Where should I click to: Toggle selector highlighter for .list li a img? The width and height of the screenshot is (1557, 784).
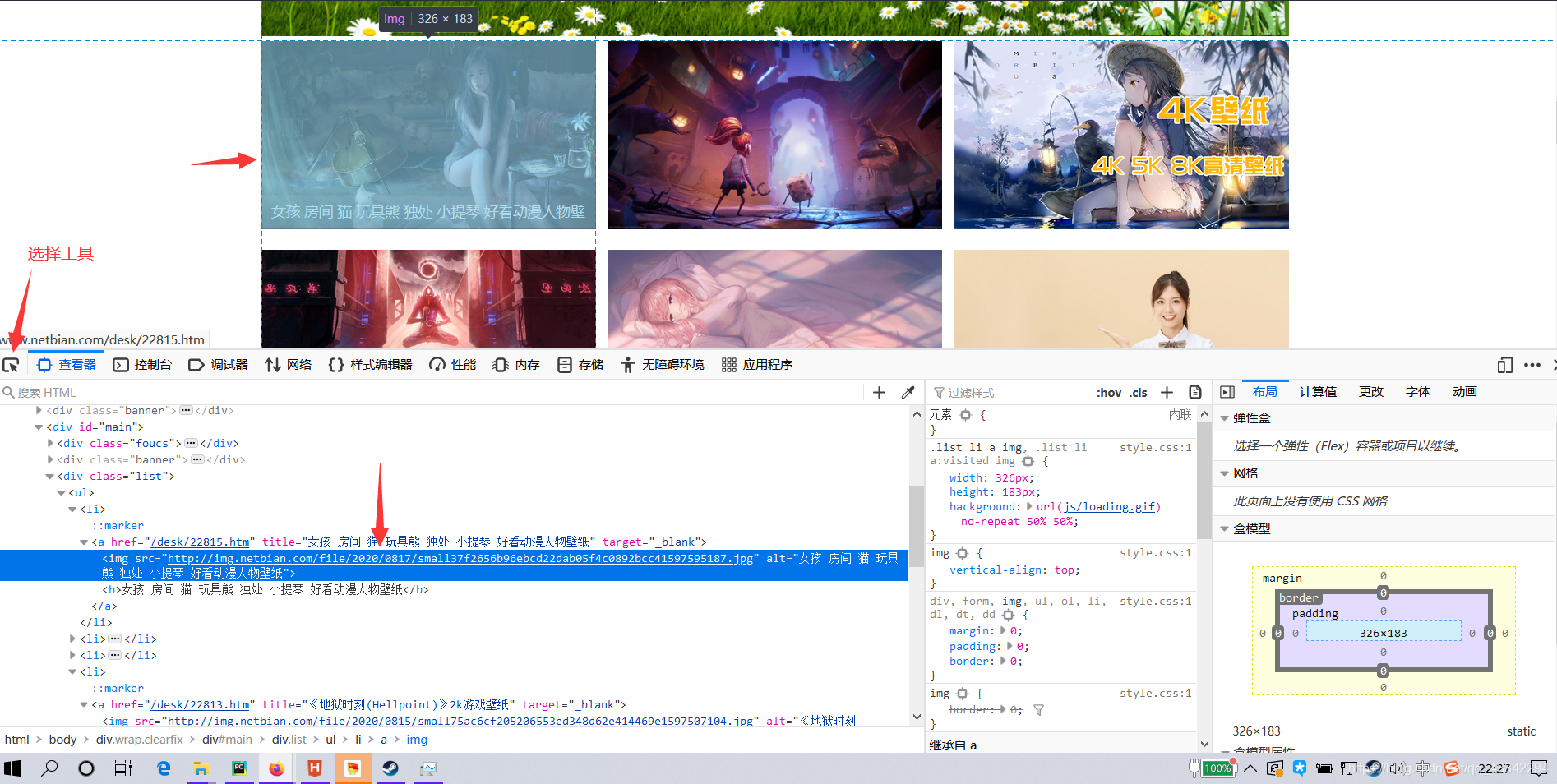[x=1028, y=462]
